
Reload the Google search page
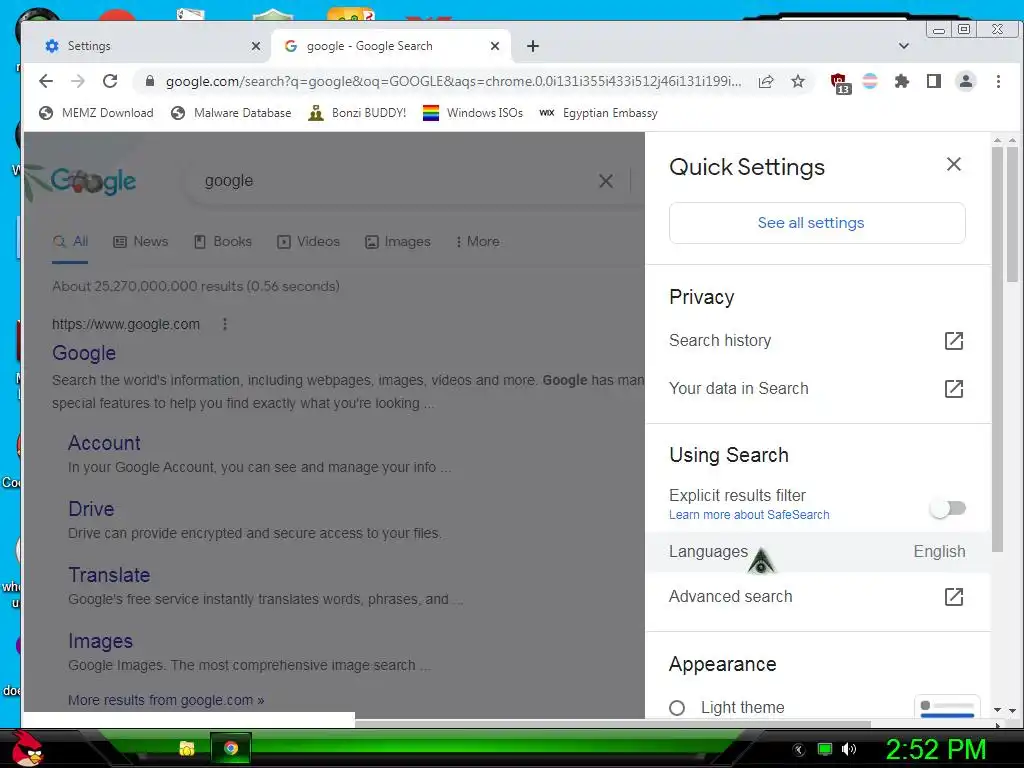coord(110,81)
